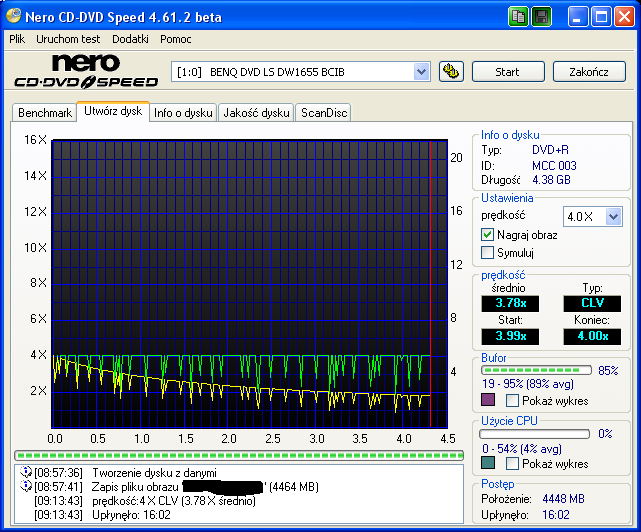The height and width of the screenshot is (532, 641).
Task: Open the Jakość dysku tab
Action: (256, 113)
